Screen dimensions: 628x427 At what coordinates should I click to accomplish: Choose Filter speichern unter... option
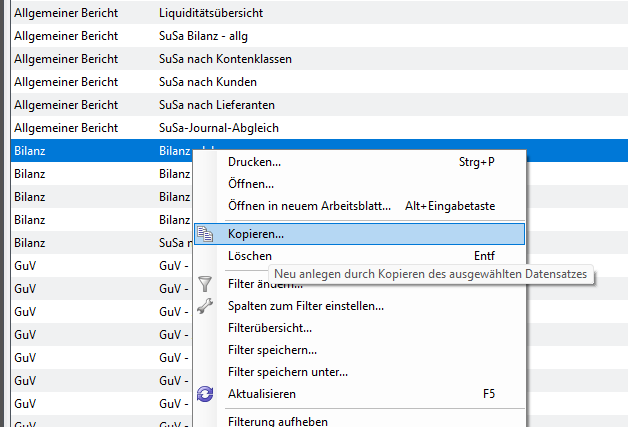pyautogui.click(x=288, y=372)
